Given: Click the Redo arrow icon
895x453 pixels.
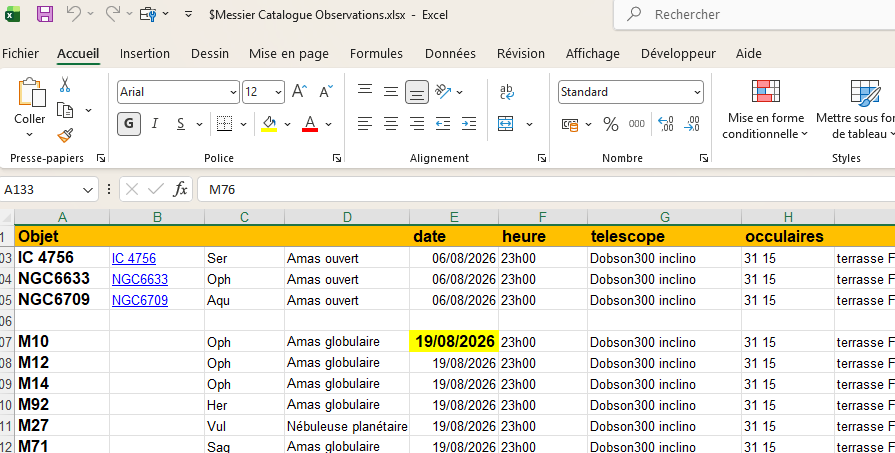Looking at the screenshot, I should pos(113,13).
